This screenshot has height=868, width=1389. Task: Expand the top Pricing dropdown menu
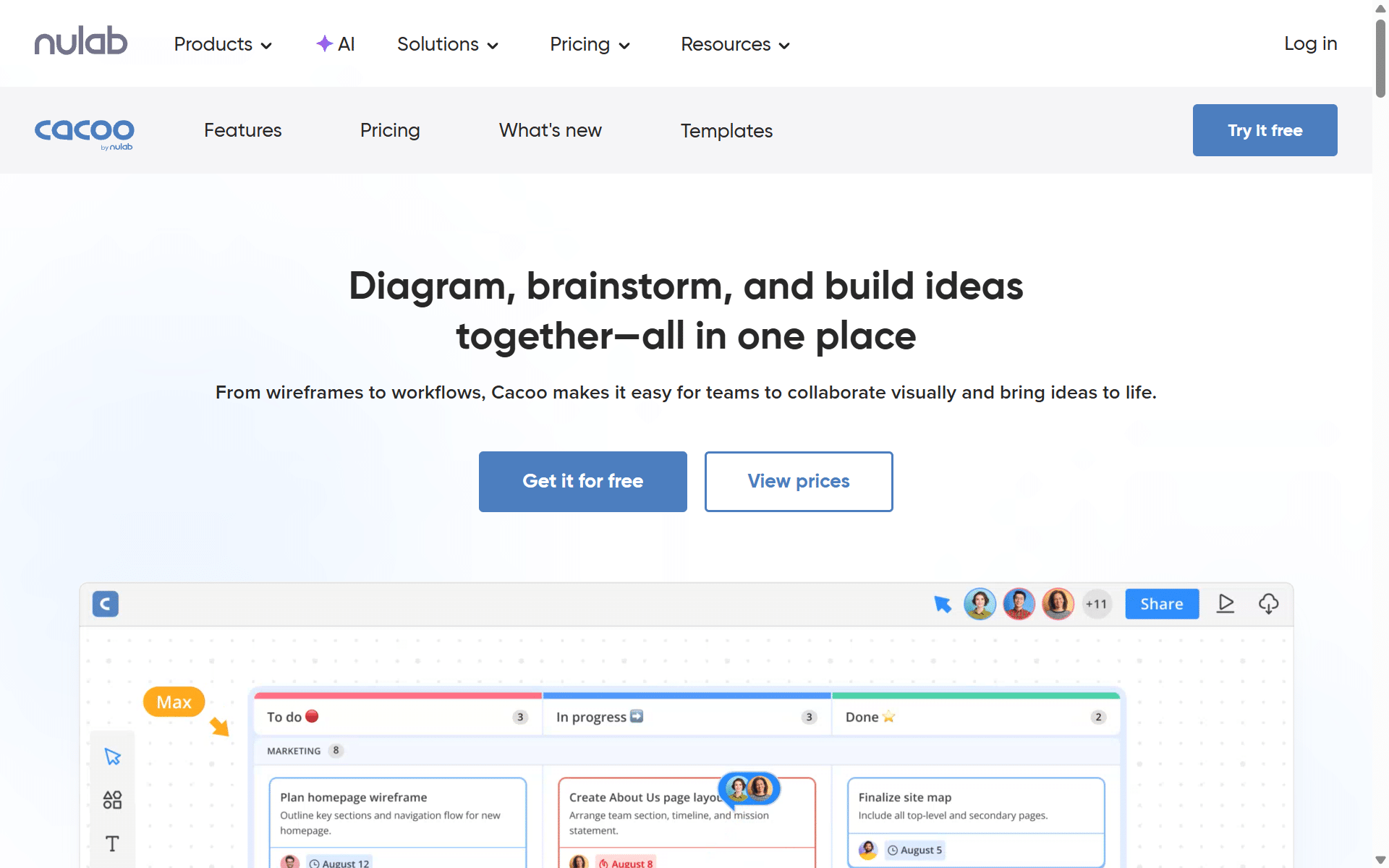590,44
